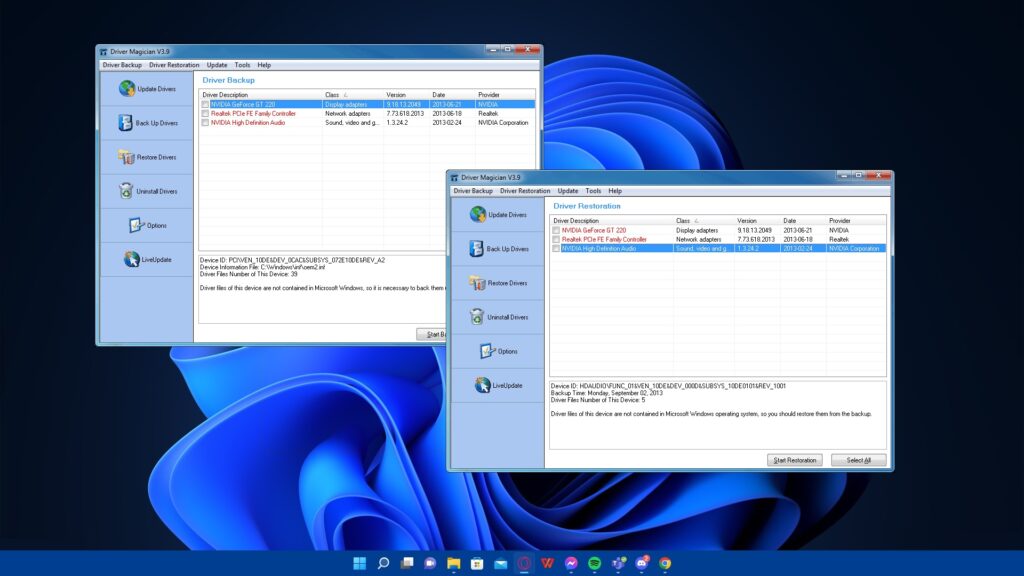Open Options in the Driver Backup window sidebar
This screenshot has width=1024, height=576.
click(147, 225)
